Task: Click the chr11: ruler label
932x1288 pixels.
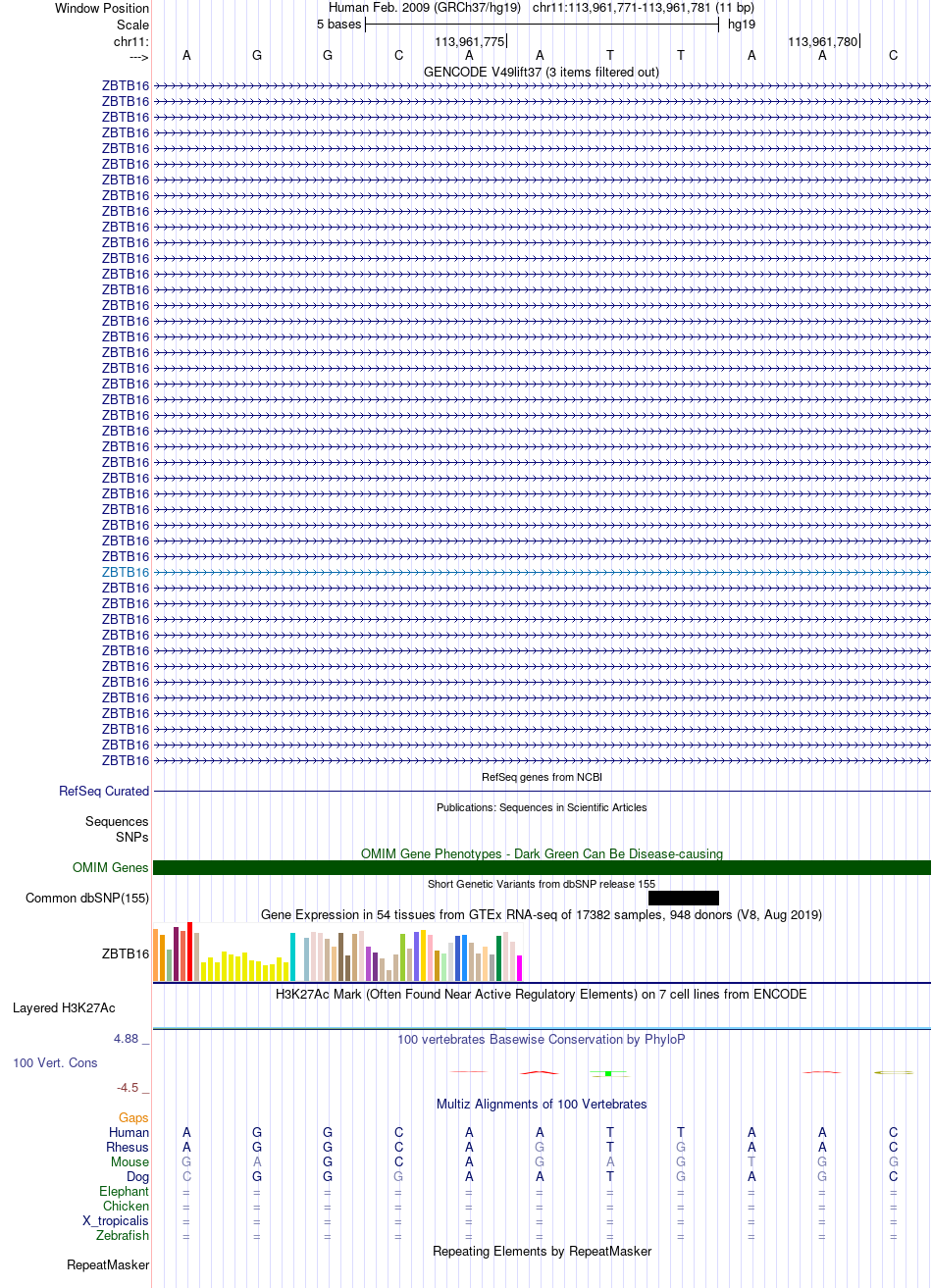Action: (x=131, y=41)
